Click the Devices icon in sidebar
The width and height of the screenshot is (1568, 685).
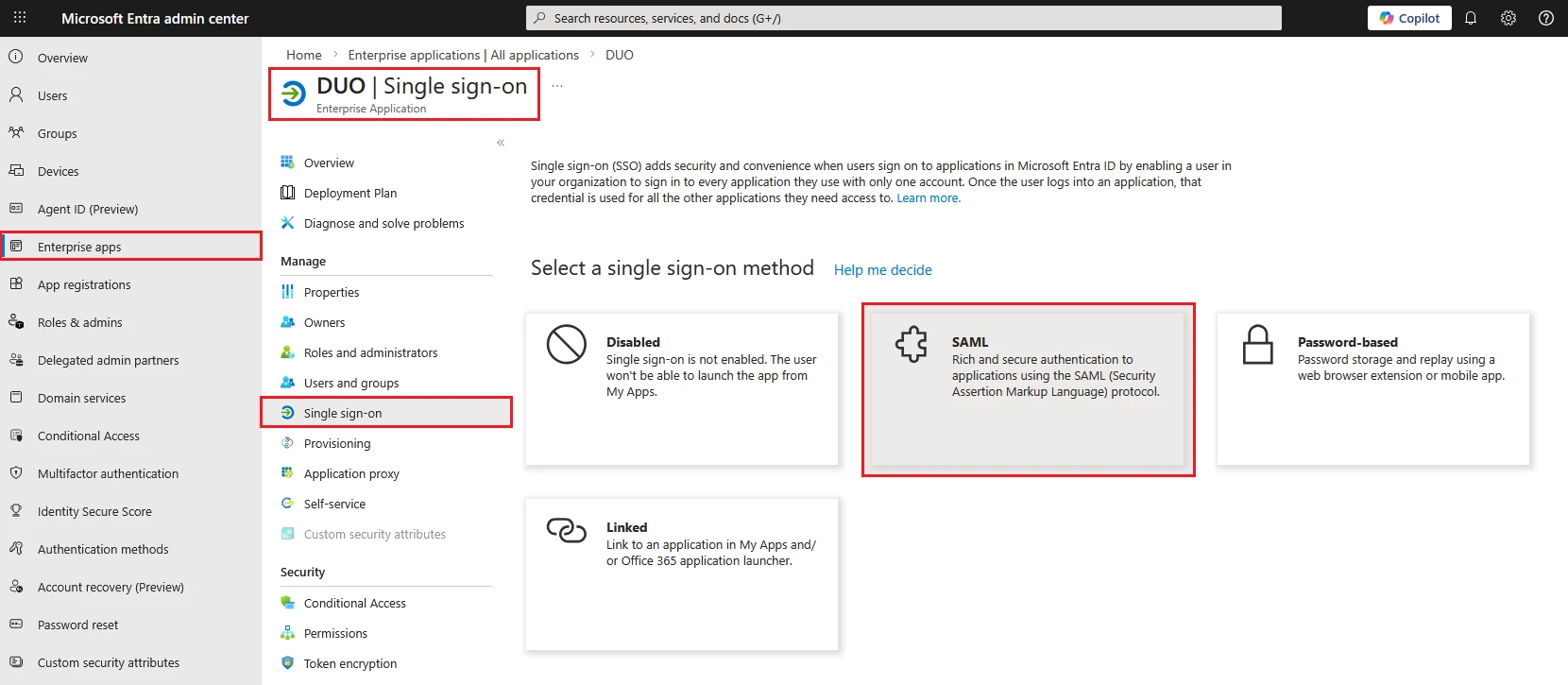coord(16,170)
